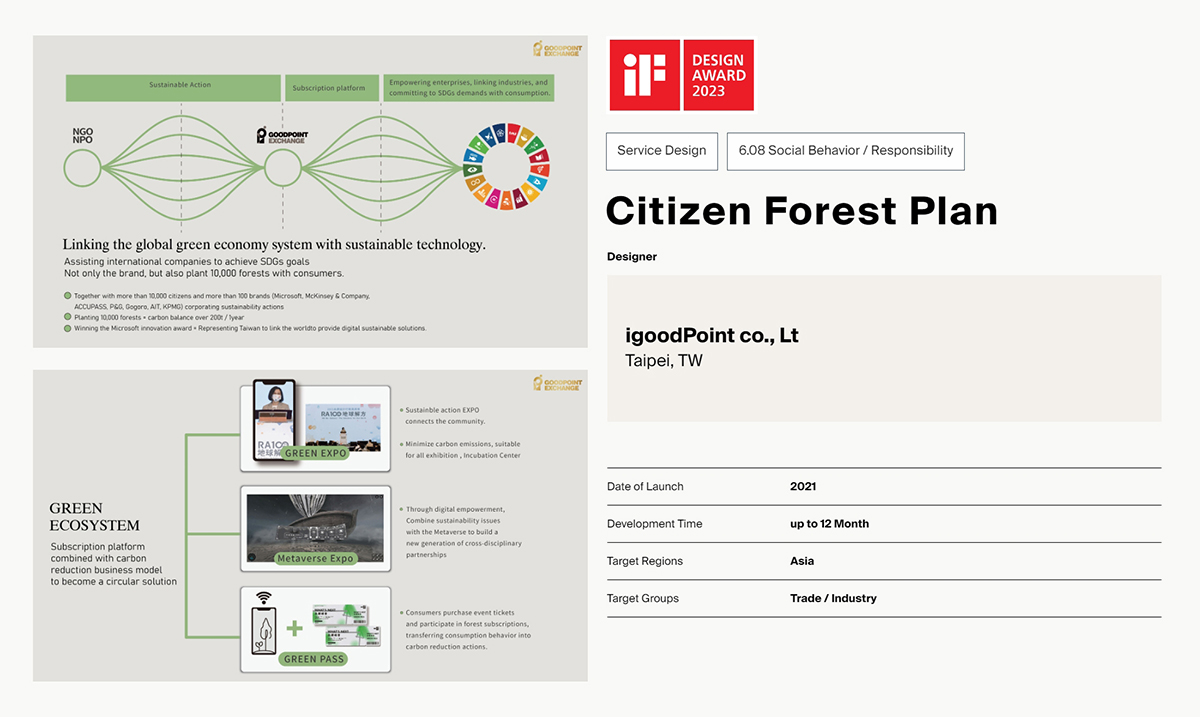1200x717 pixels.
Task: Select the Service Design category tag
Action: click(x=662, y=151)
